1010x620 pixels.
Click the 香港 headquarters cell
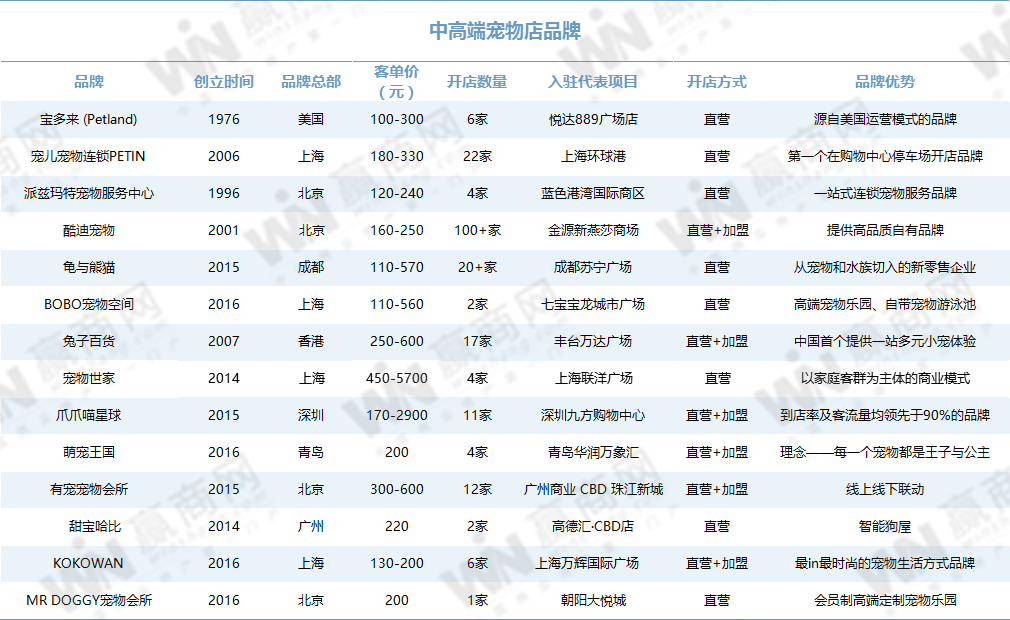(311, 341)
